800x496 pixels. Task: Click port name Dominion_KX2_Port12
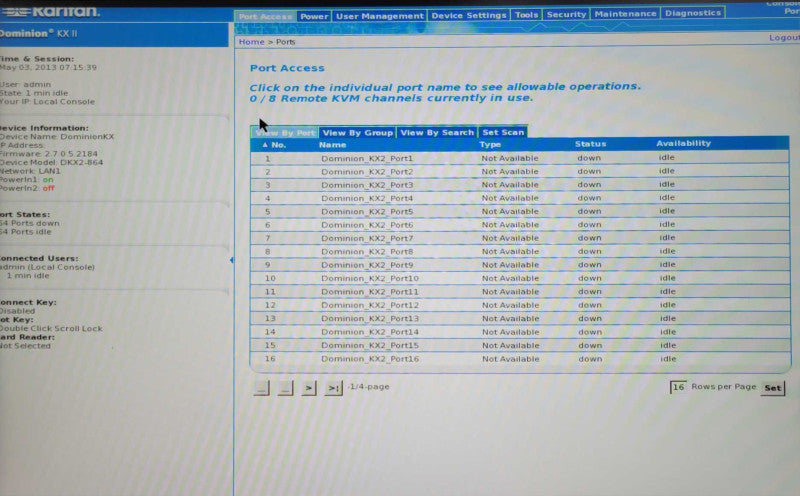[x=370, y=305]
